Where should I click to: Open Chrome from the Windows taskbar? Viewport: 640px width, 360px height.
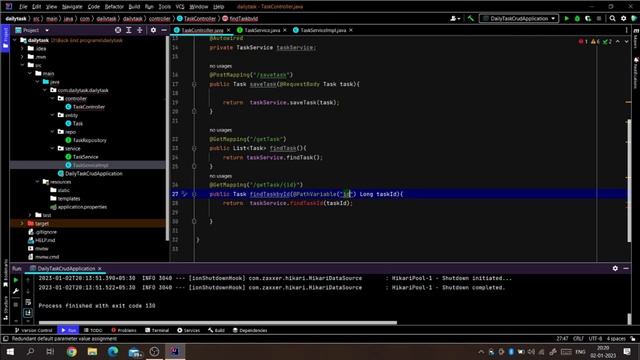pyautogui.click(x=71, y=351)
